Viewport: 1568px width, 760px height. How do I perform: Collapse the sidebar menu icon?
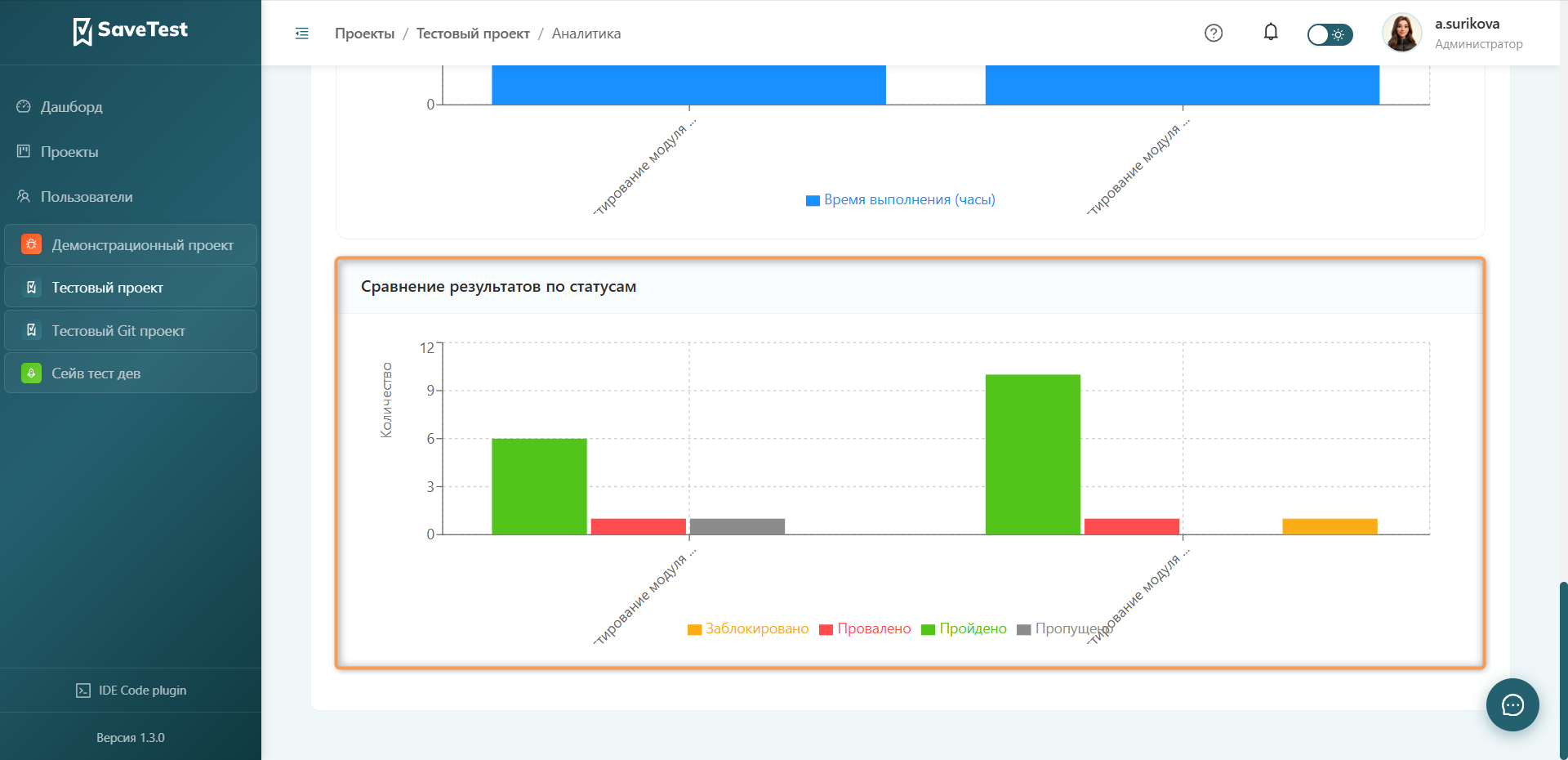point(302,34)
